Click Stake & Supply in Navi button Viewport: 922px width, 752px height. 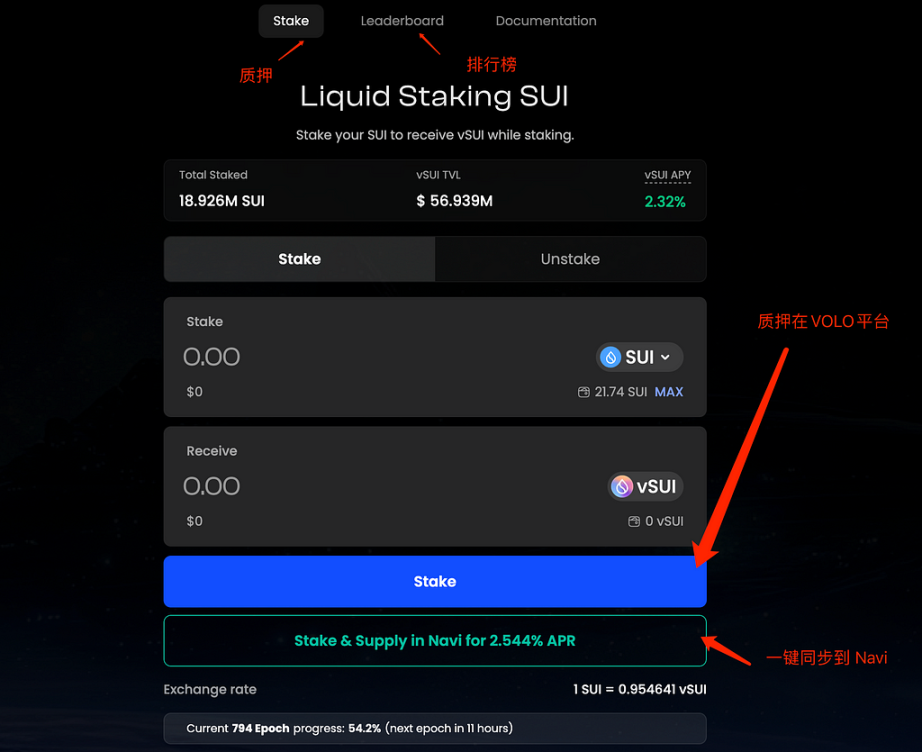click(x=435, y=641)
